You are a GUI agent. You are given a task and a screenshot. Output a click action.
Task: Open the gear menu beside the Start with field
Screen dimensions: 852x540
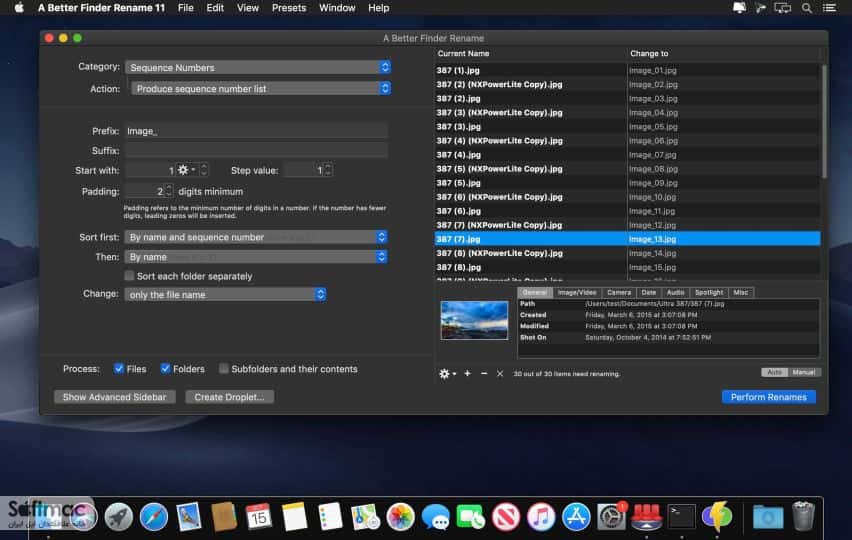point(186,170)
